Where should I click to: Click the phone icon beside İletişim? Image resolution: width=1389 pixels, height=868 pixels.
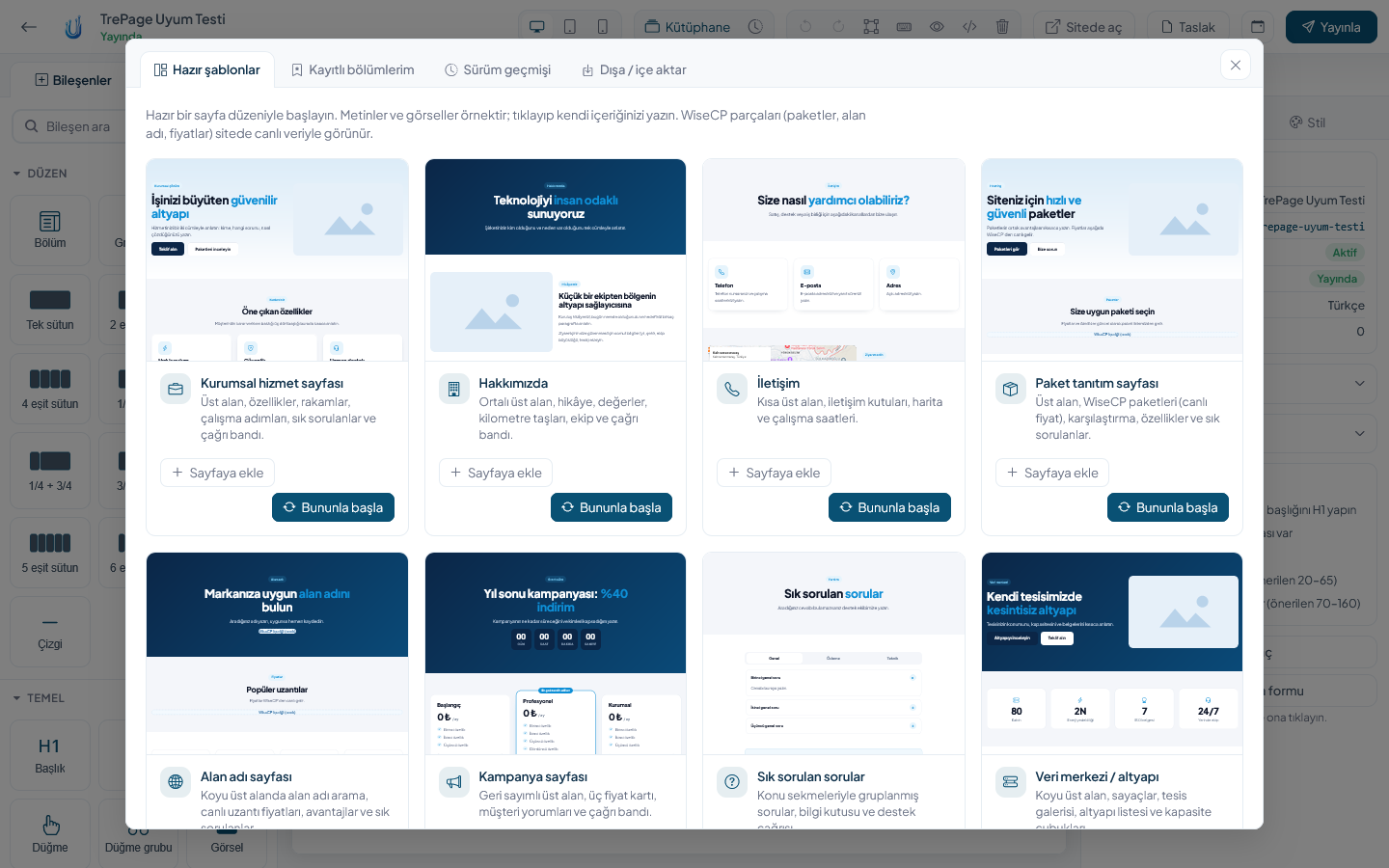[x=732, y=389]
